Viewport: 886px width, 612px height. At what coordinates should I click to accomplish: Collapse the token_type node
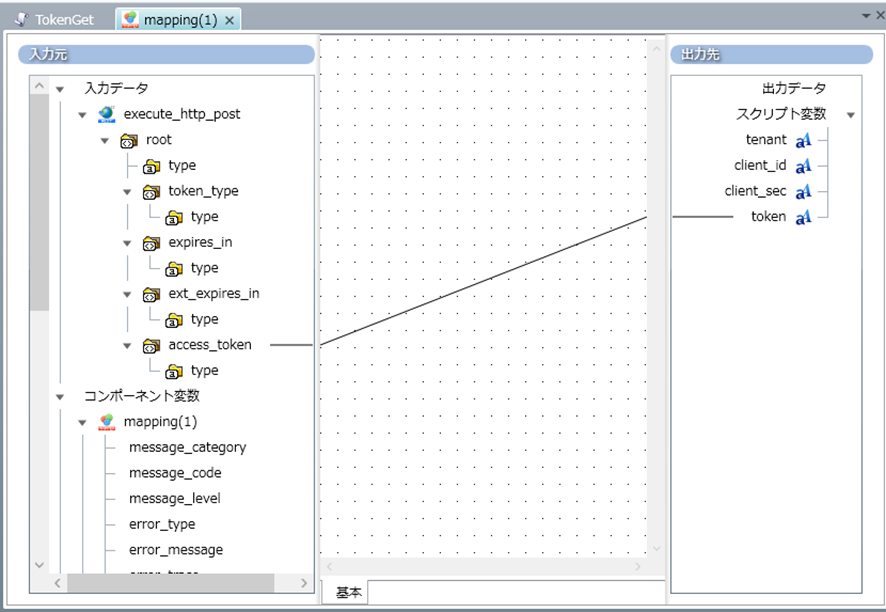127,191
